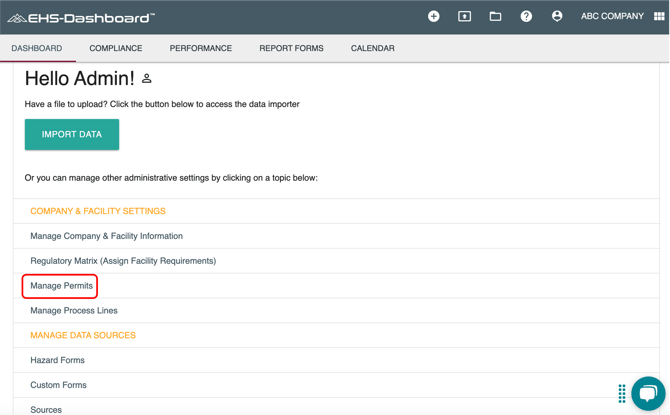
Task: Click the add (plus) icon in header
Action: (433, 16)
